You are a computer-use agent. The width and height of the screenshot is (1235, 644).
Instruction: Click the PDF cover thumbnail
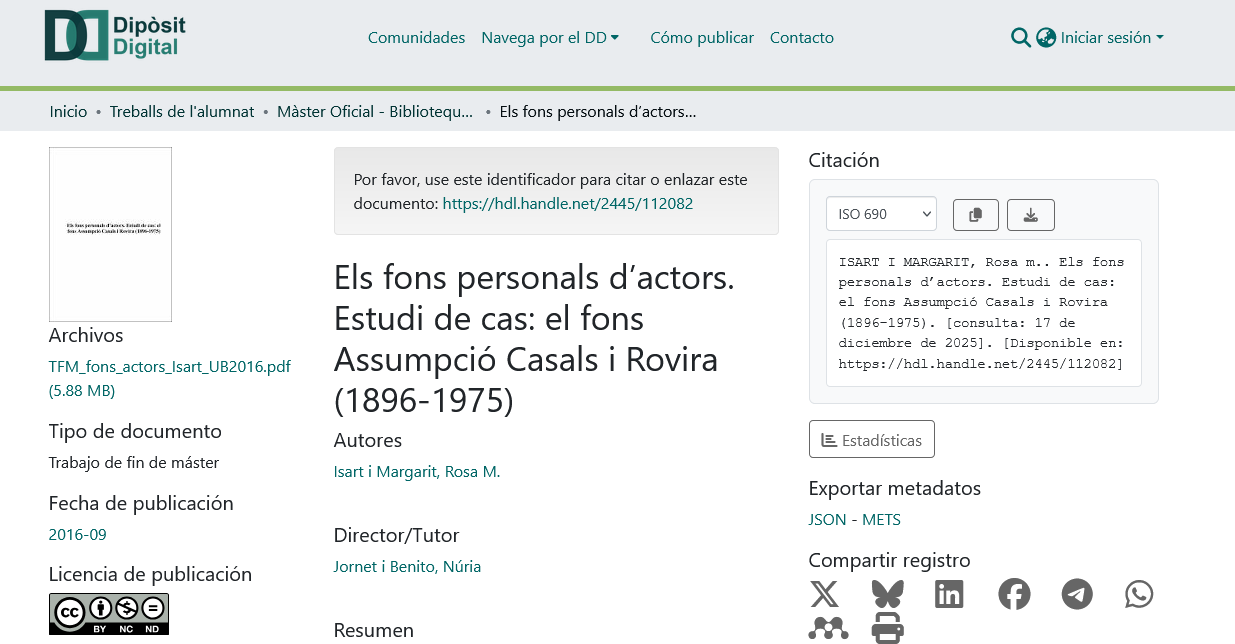coord(110,234)
